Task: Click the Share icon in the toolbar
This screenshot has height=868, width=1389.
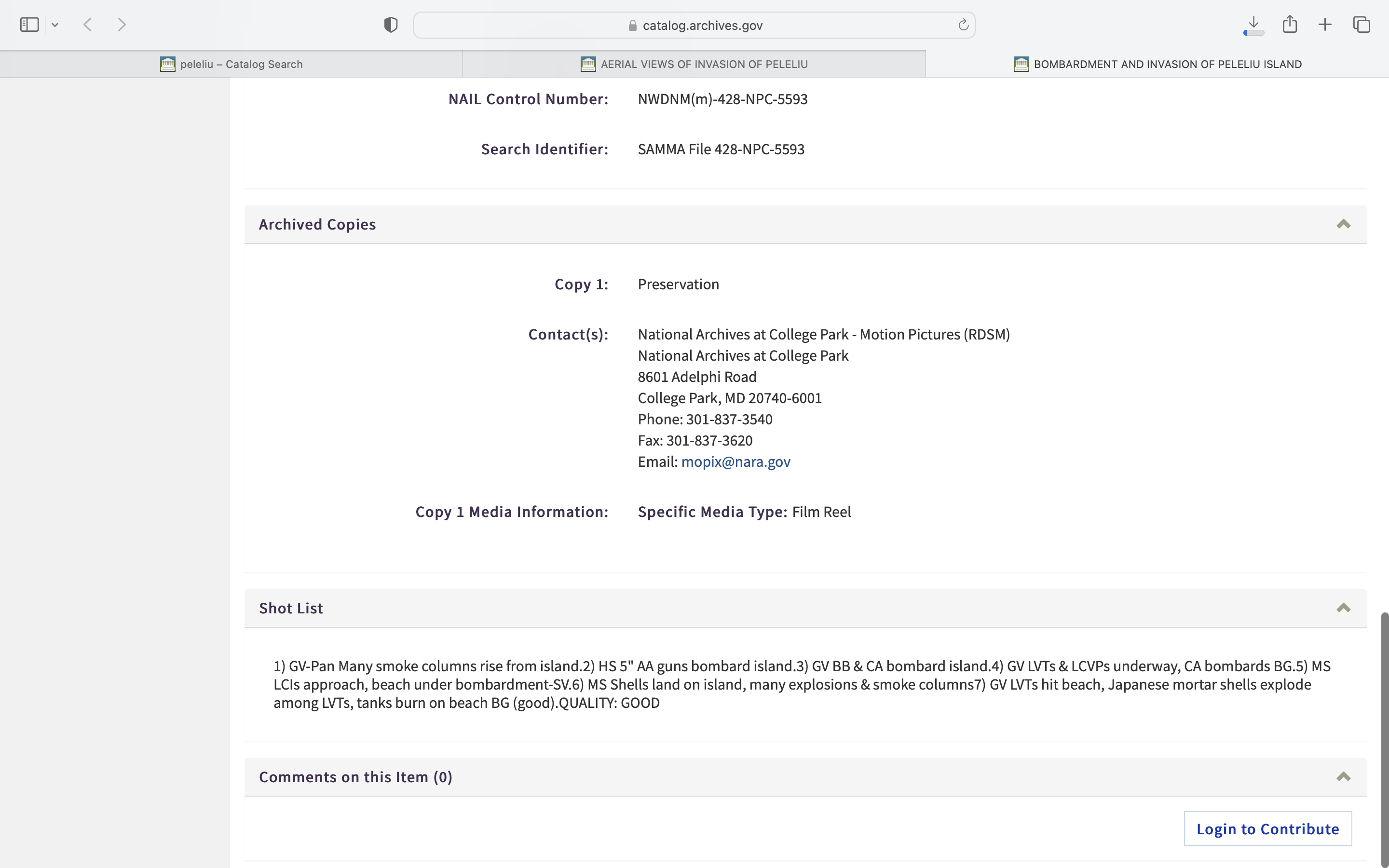Action: [x=1290, y=25]
